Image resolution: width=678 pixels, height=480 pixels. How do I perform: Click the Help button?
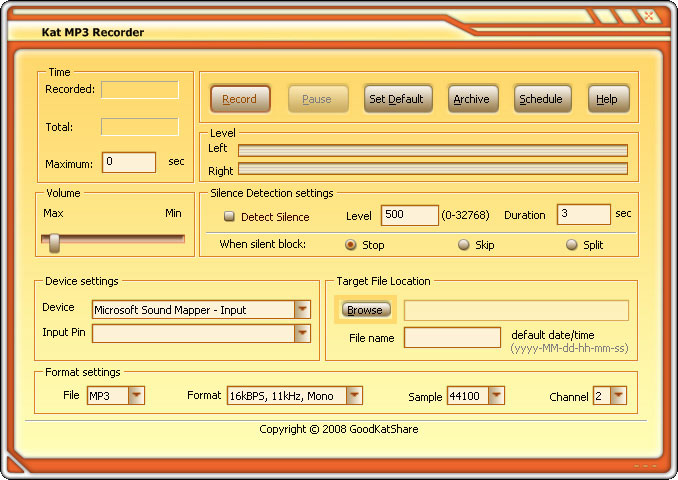point(607,99)
